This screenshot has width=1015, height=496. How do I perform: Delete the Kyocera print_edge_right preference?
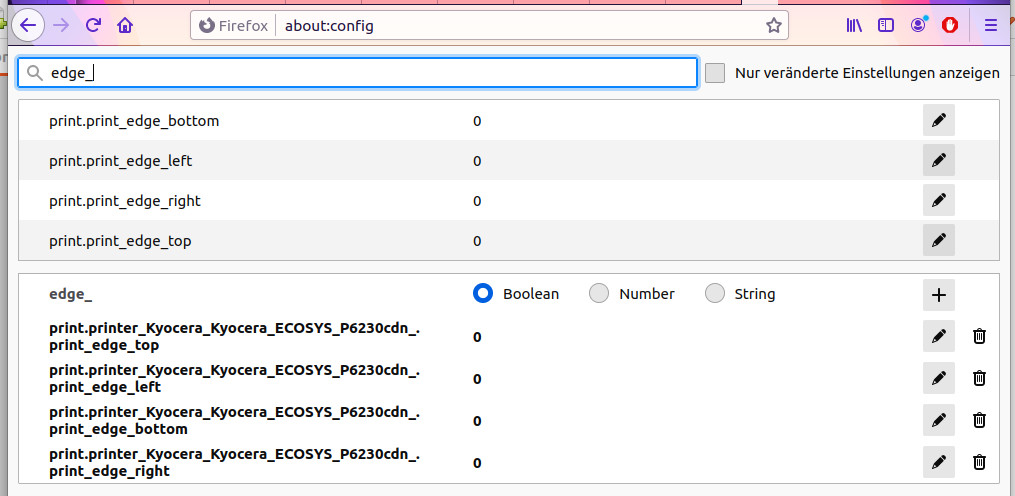point(979,462)
